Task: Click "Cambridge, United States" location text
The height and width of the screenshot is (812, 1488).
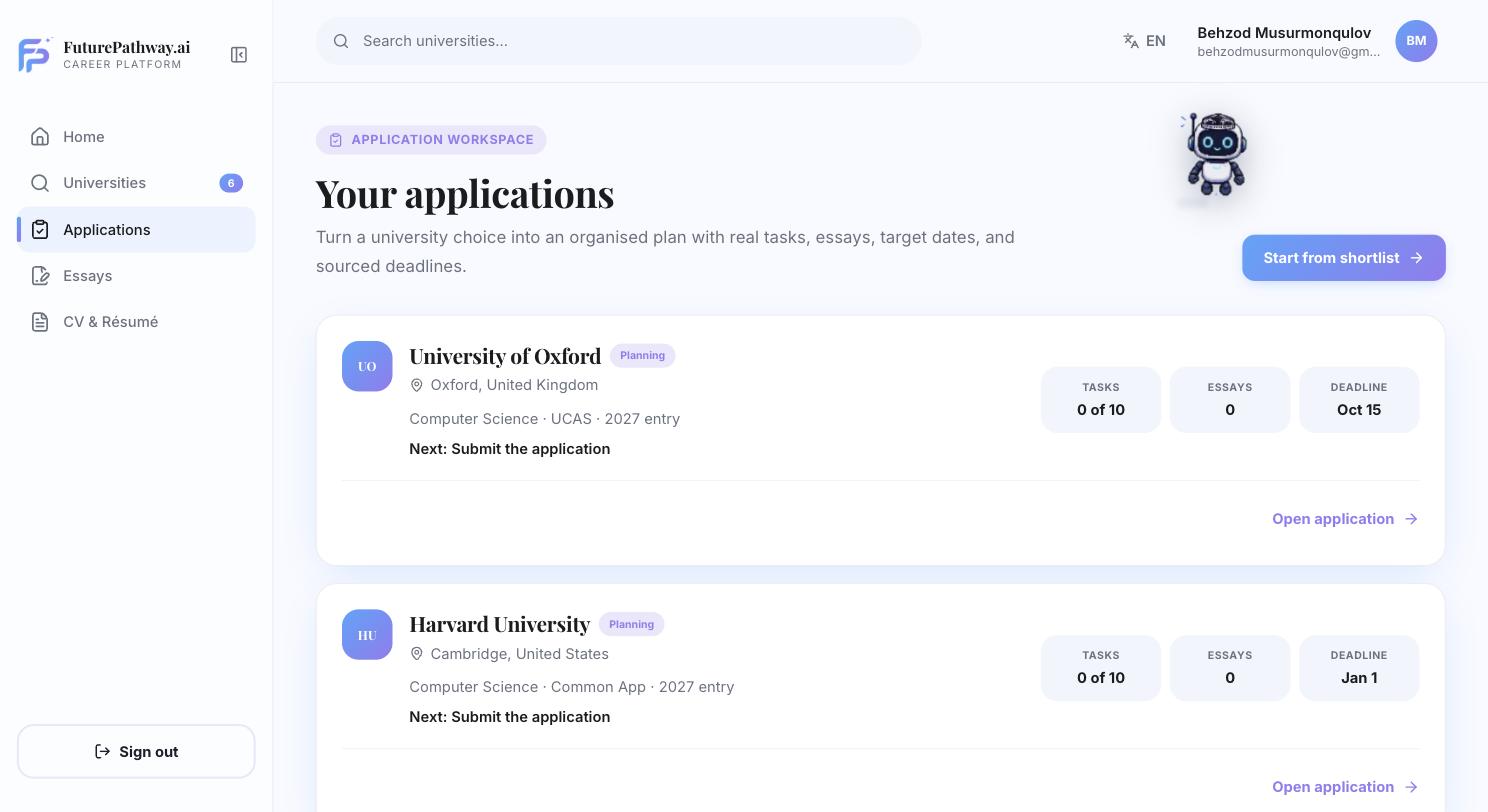Action: [x=520, y=654]
